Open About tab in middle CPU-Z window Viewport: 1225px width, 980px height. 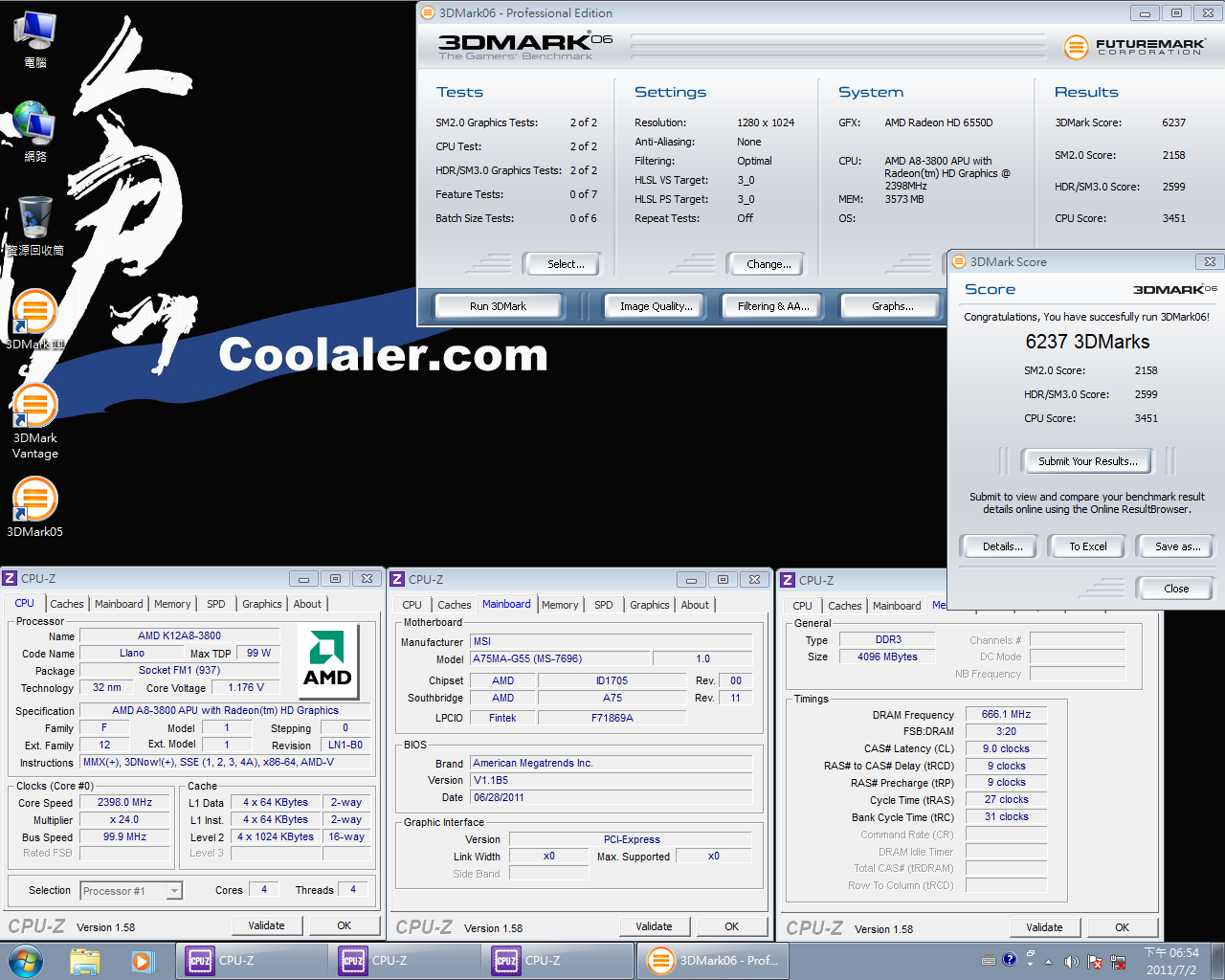pyautogui.click(x=695, y=605)
